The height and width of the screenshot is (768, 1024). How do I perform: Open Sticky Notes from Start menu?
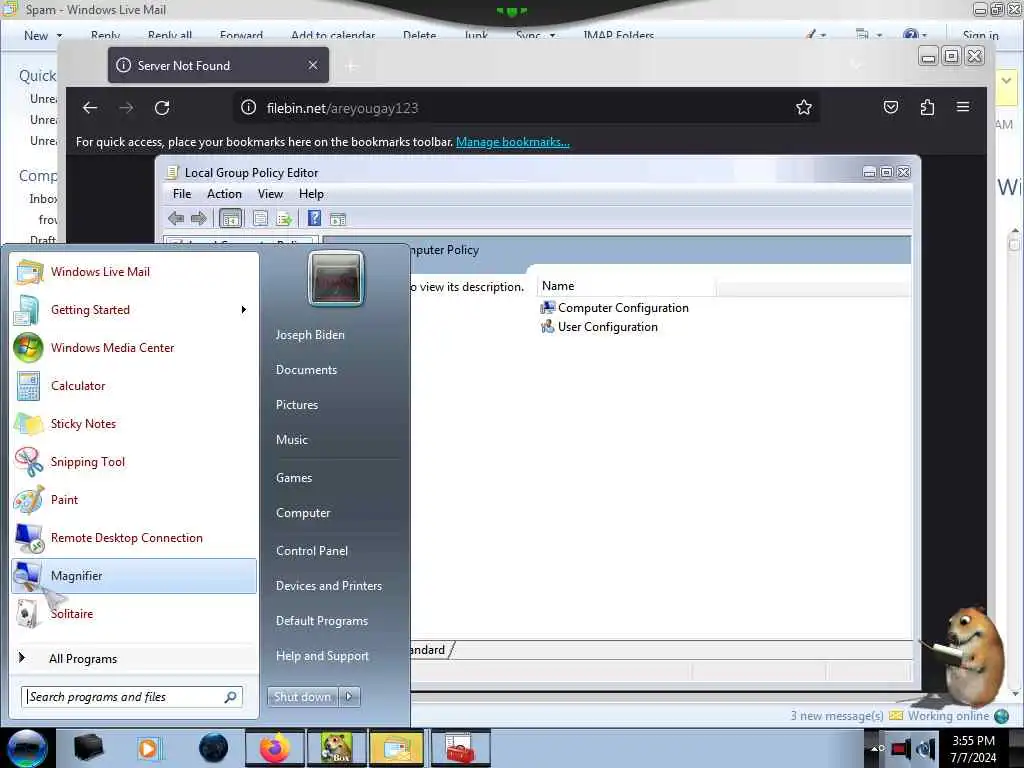click(134, 423)
